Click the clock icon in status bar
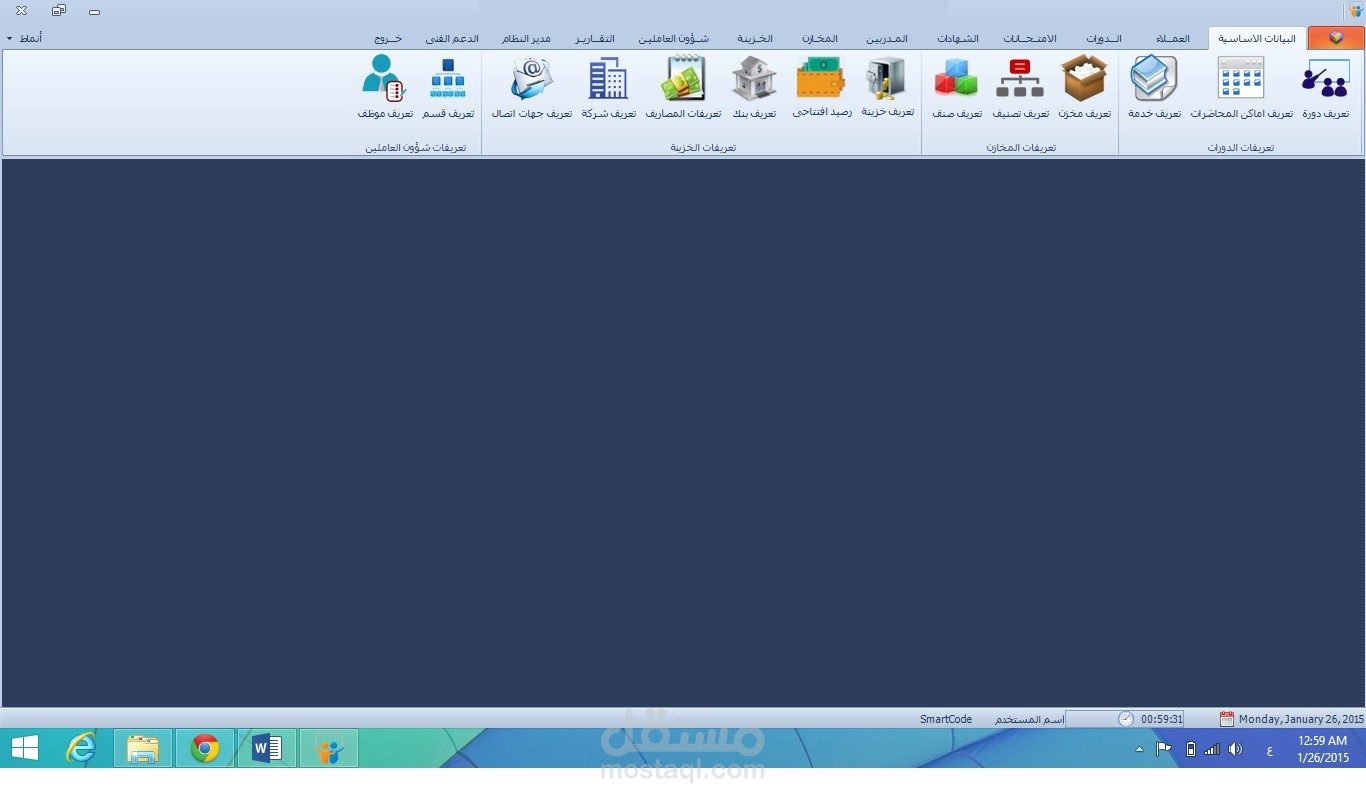 [1126, 719]
